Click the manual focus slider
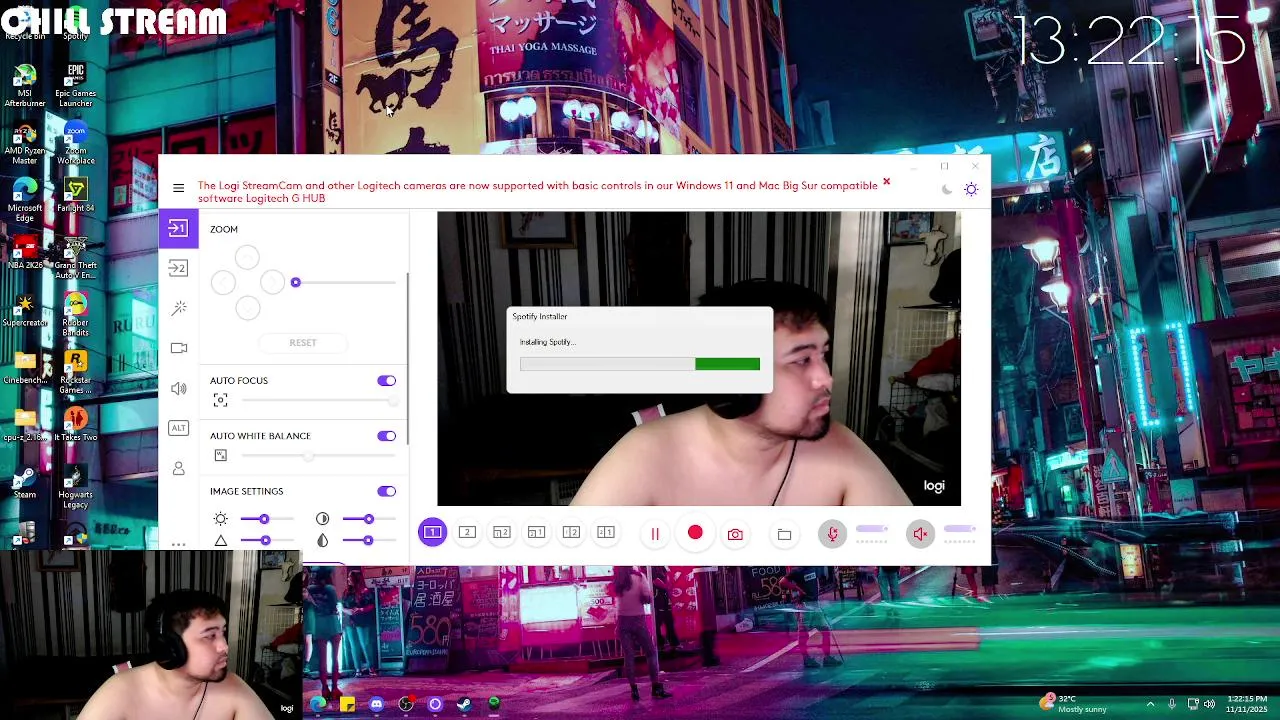 click(x=319, y=400)
